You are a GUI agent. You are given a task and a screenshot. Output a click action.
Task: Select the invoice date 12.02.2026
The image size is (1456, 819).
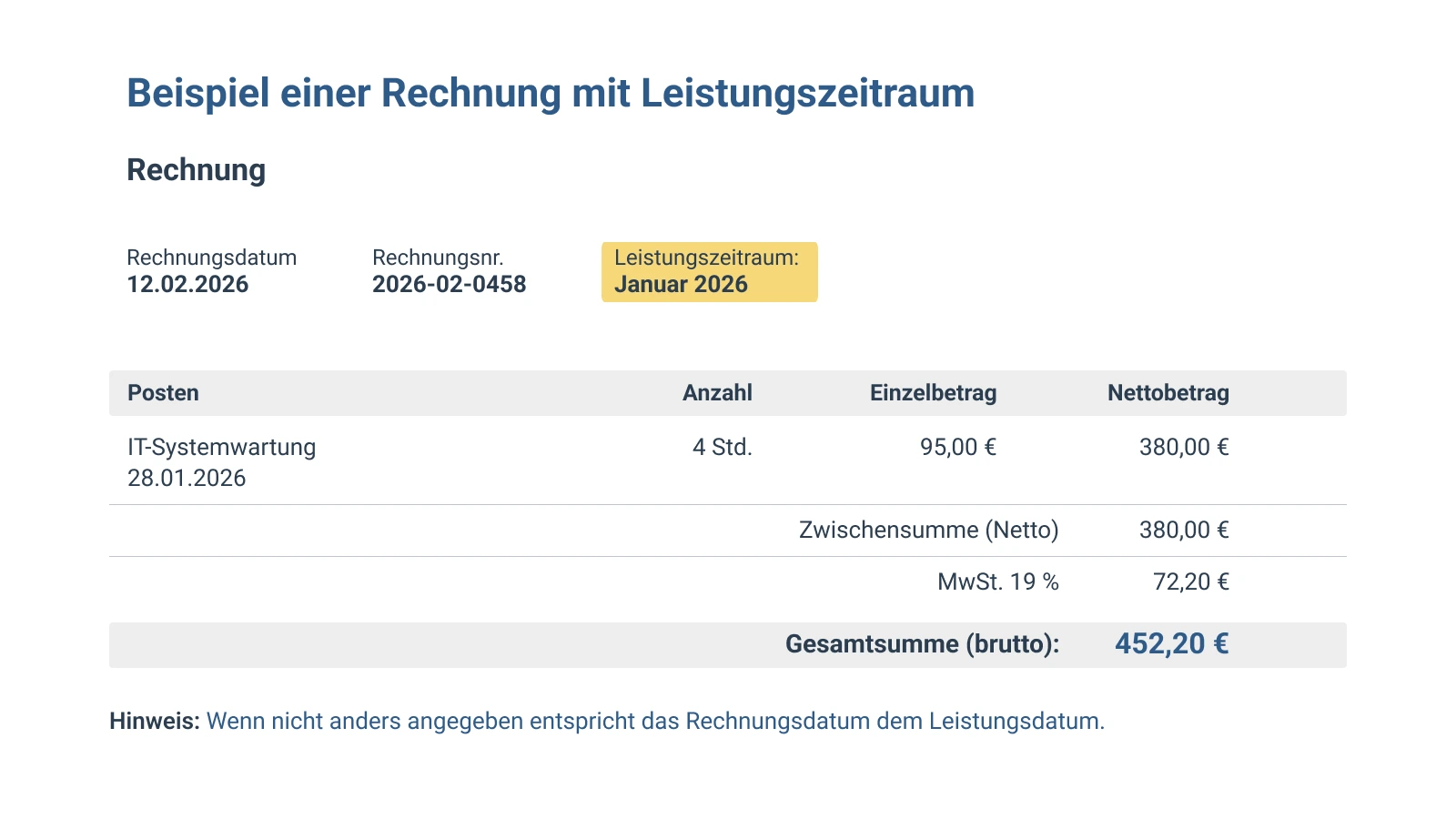click(x=187, y=284)
